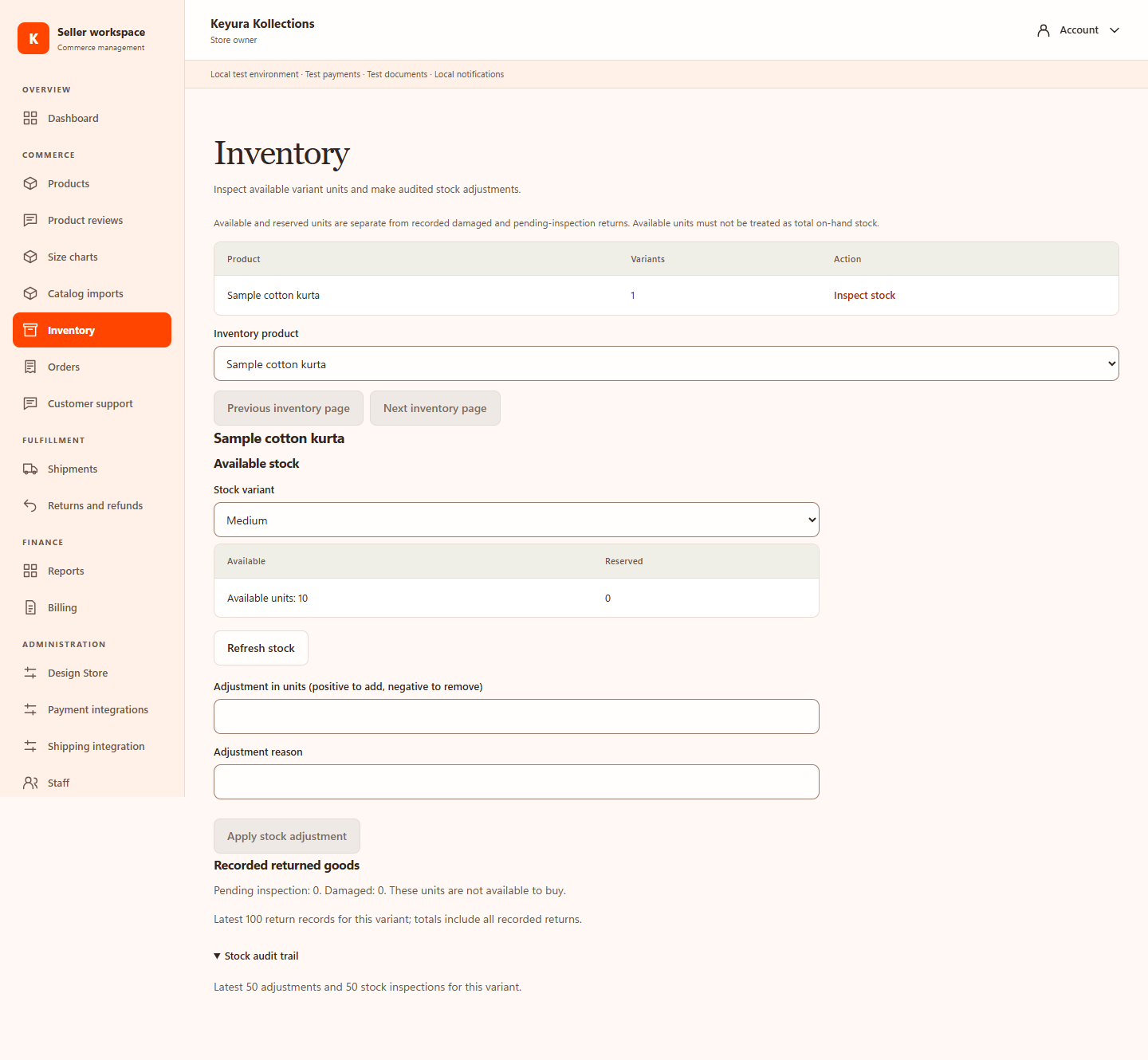This screenshot has width=1148, height=1060.
Task: Click the Shipping integration sliders icon
Action: tap(30, 746)
